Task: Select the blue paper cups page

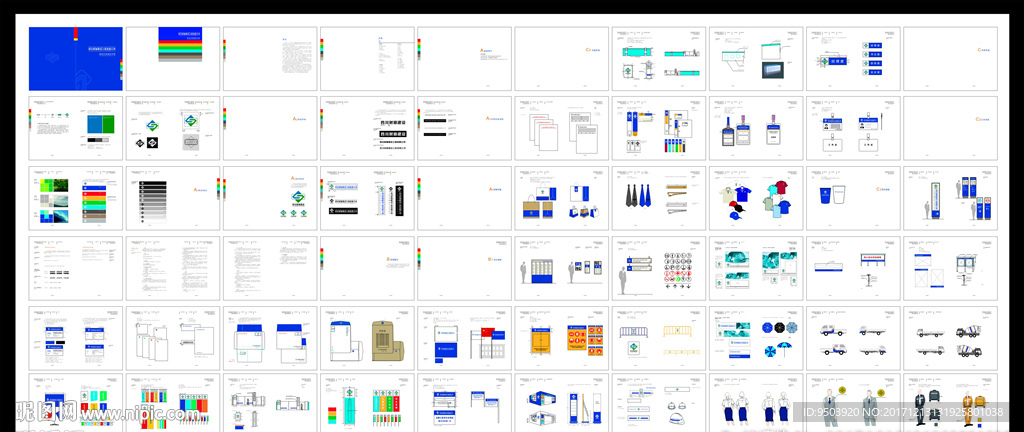Action: pos(854,198)
